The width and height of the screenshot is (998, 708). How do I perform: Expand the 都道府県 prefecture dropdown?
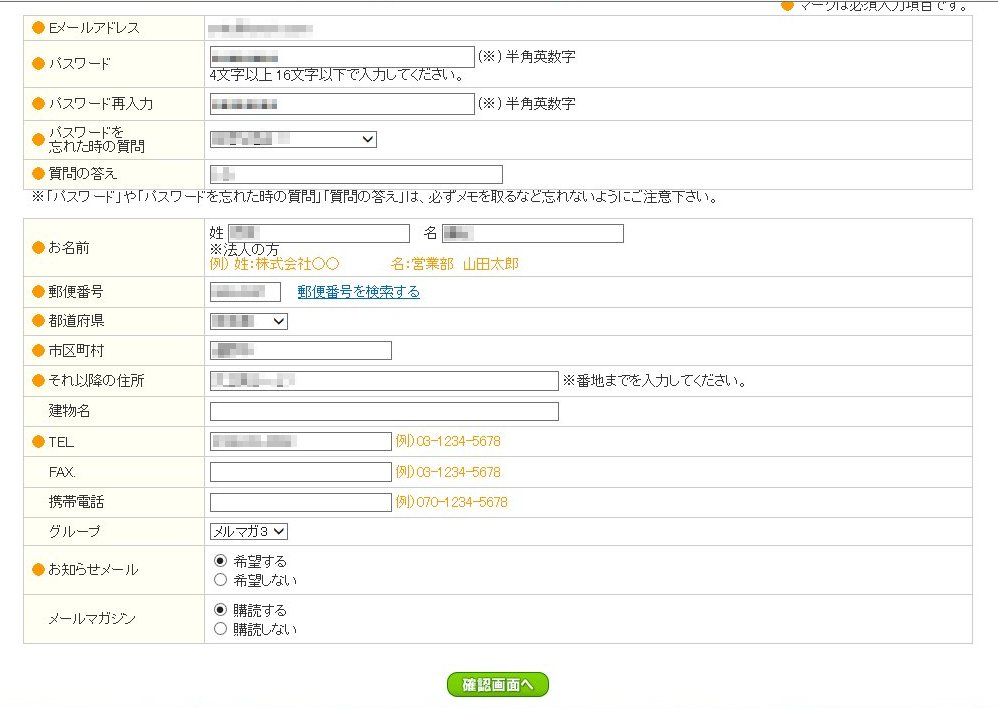click(248, 321)
